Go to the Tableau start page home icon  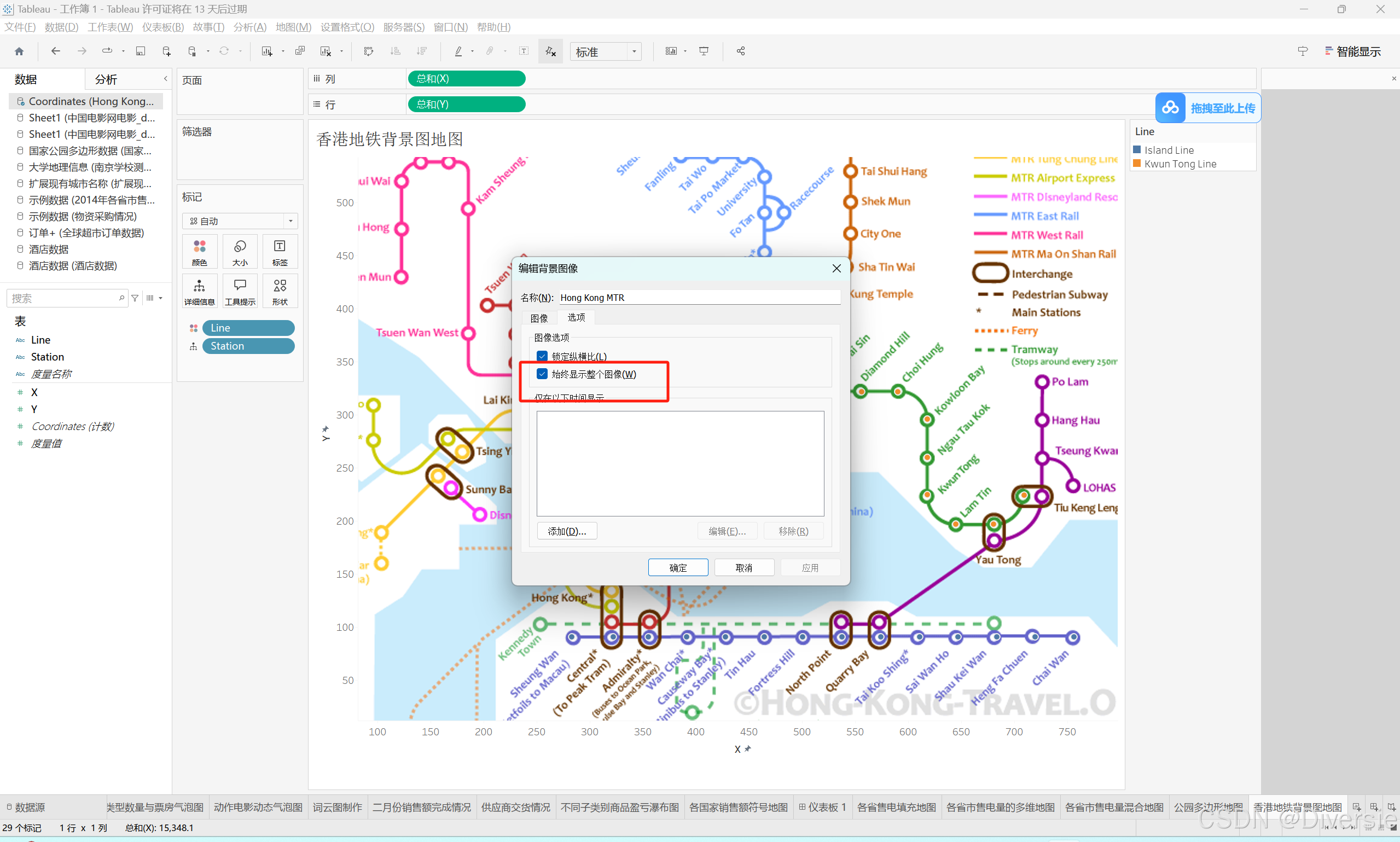coord(19,51)
